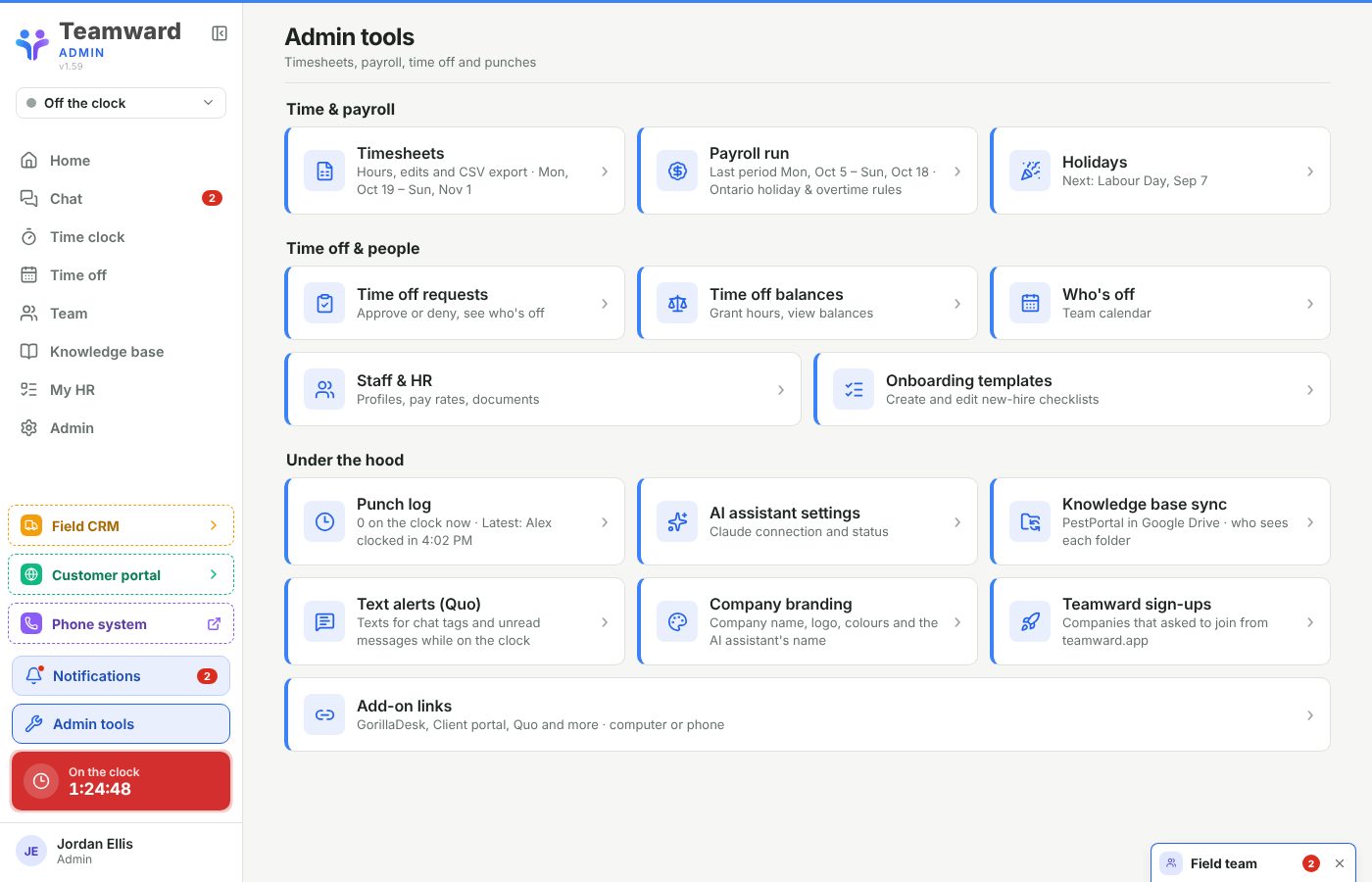Click the Text alerts message icon
The width and height of the screenshot is (1372, 882).
coord(324,621)
